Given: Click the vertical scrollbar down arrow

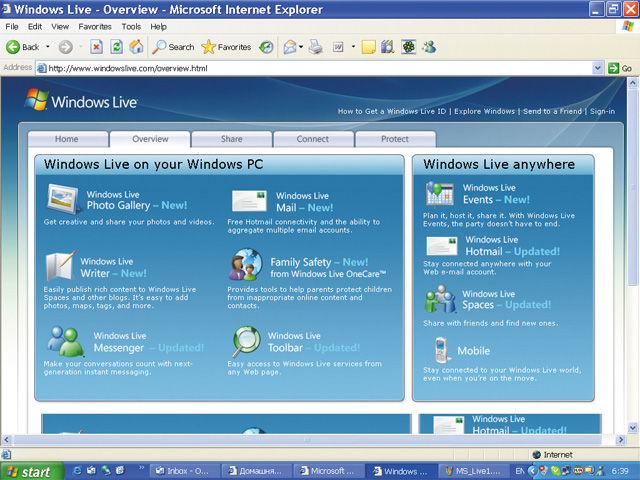Looking at the screenshot, I should click(633, 427).
